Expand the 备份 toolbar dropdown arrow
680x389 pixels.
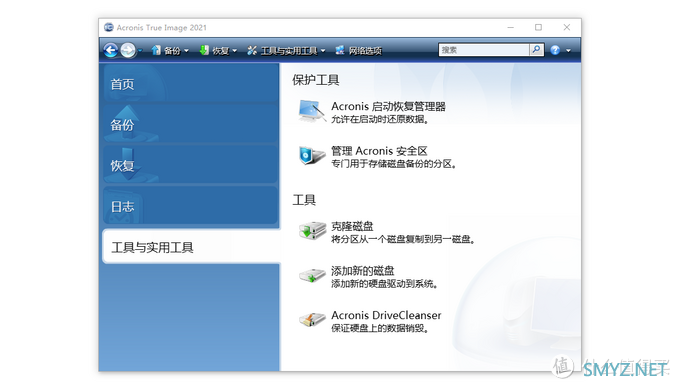point(186,51)
